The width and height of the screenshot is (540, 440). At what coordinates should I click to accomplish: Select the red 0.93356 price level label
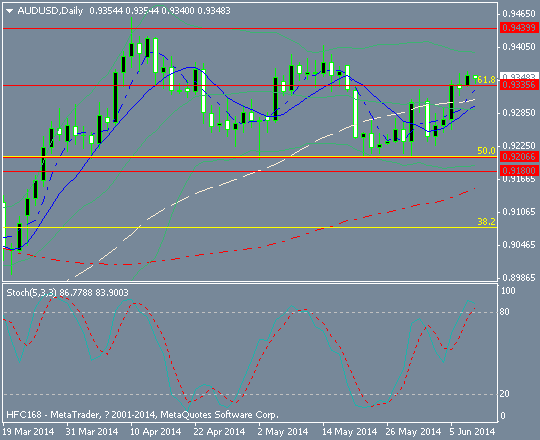[x=519, y=85]
